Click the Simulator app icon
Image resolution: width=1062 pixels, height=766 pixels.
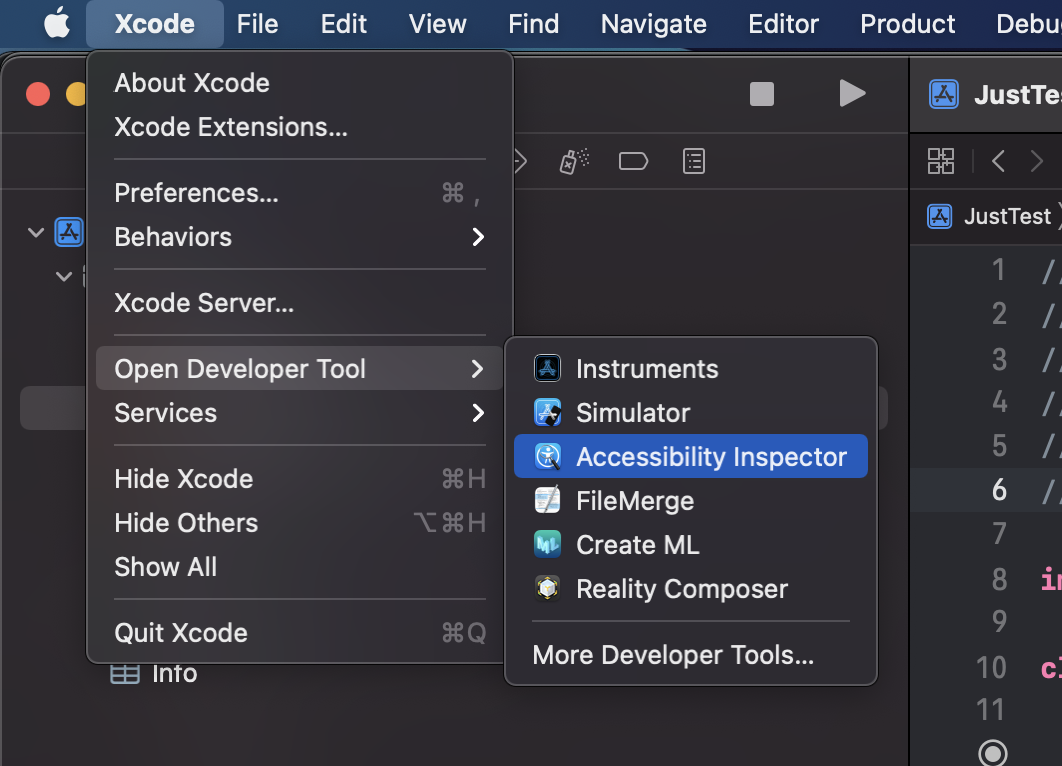tap(547, 412)
